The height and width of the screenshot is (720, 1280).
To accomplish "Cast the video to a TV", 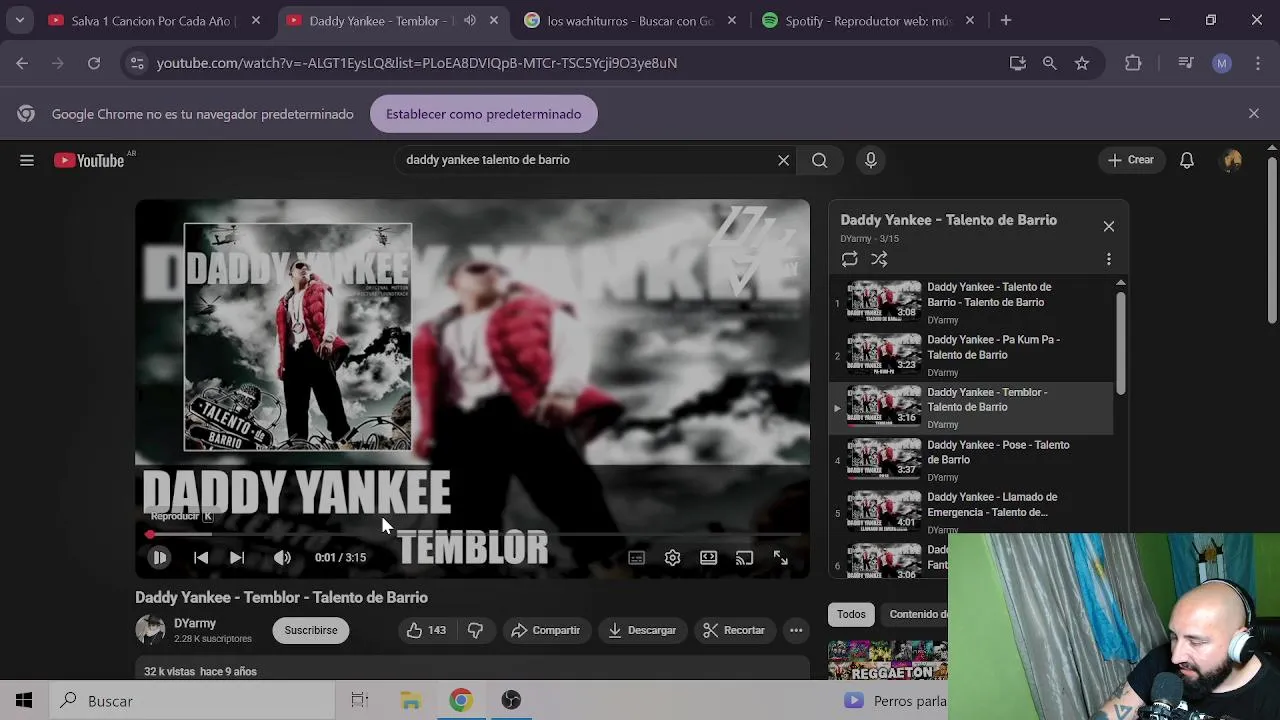I will click(x=744, y=558).
